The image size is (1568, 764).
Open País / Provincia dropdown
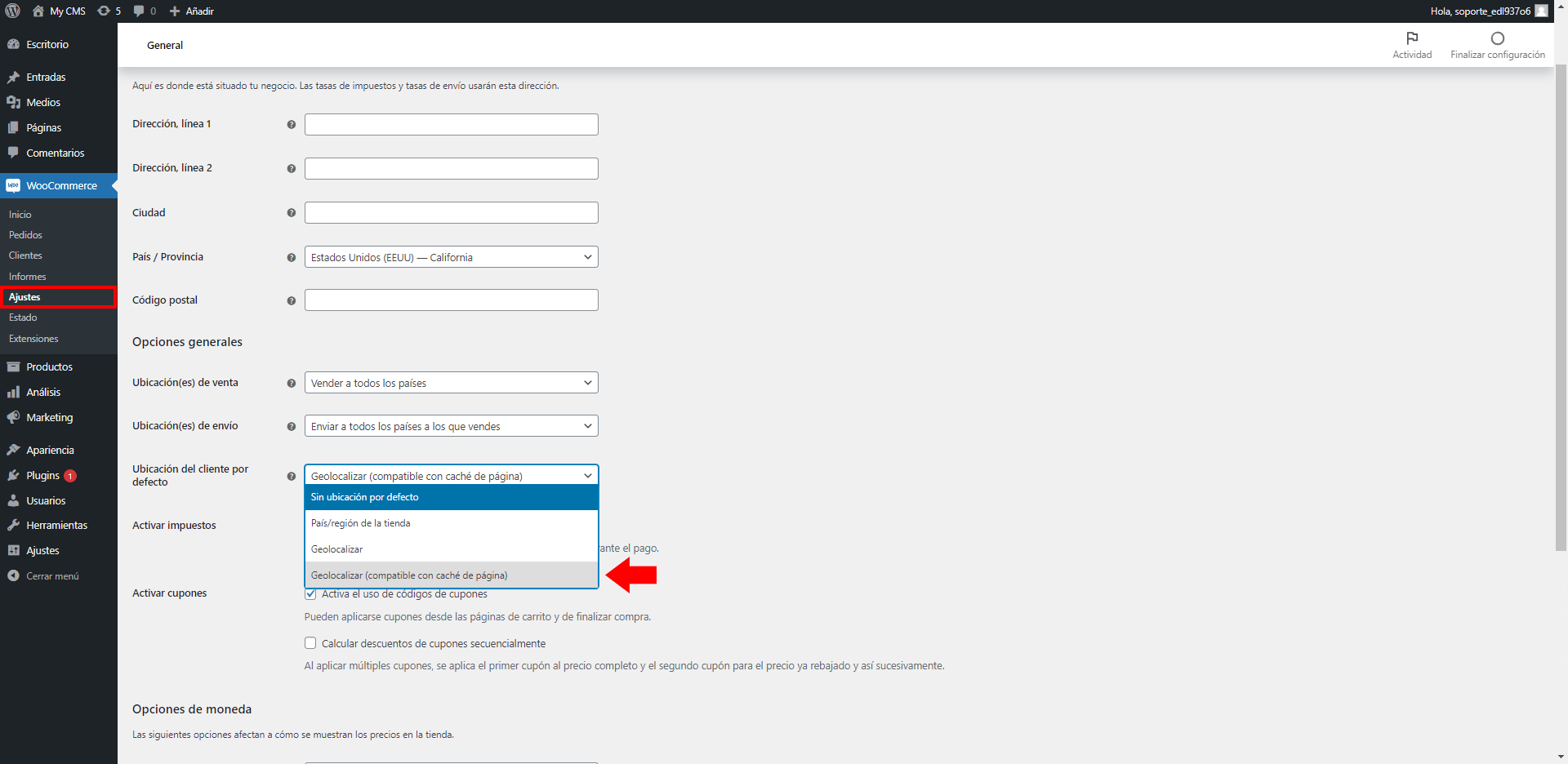point(451,257)
